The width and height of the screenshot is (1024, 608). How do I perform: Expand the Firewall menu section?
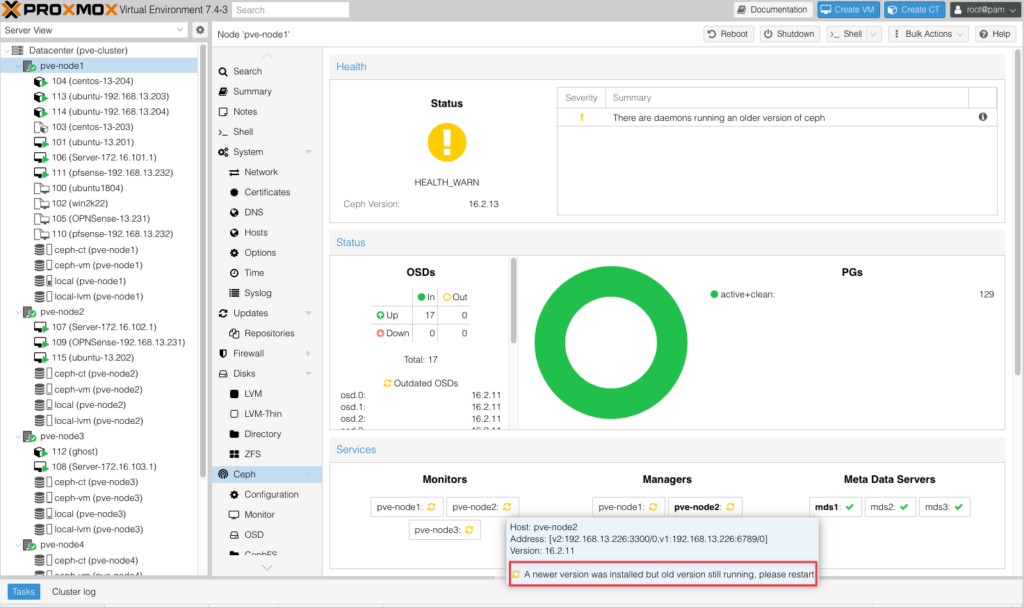coord(308,353)
